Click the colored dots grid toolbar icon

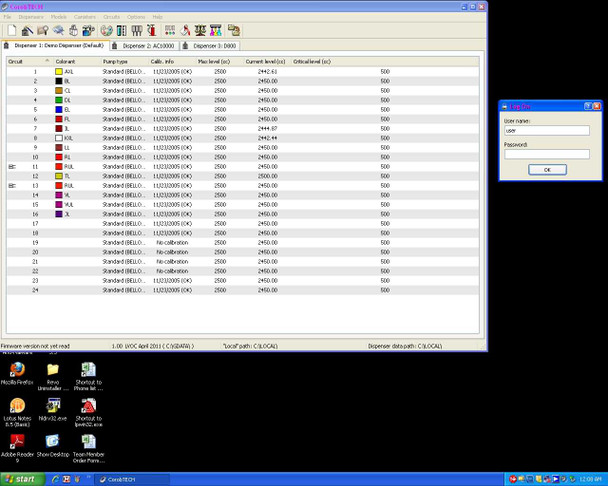(x=170, y=30)
